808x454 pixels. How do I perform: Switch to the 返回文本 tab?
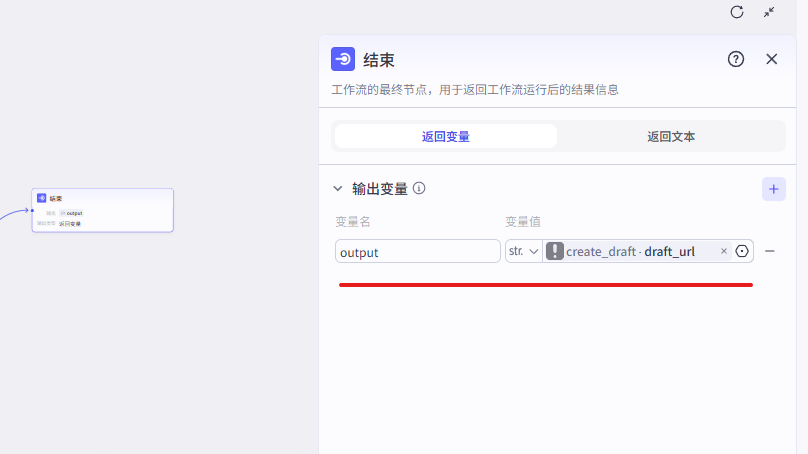click(671, 137)
